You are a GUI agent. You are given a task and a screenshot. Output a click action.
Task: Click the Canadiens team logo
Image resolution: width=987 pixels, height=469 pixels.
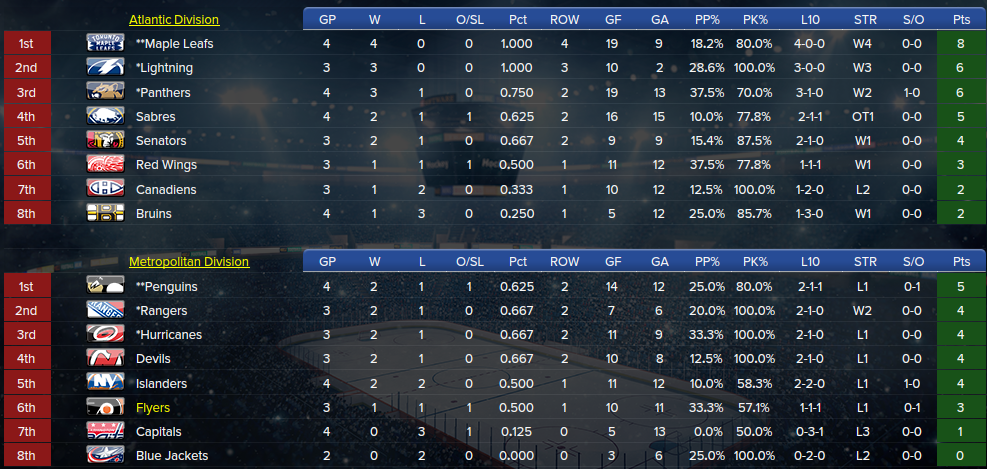(104, 189)
